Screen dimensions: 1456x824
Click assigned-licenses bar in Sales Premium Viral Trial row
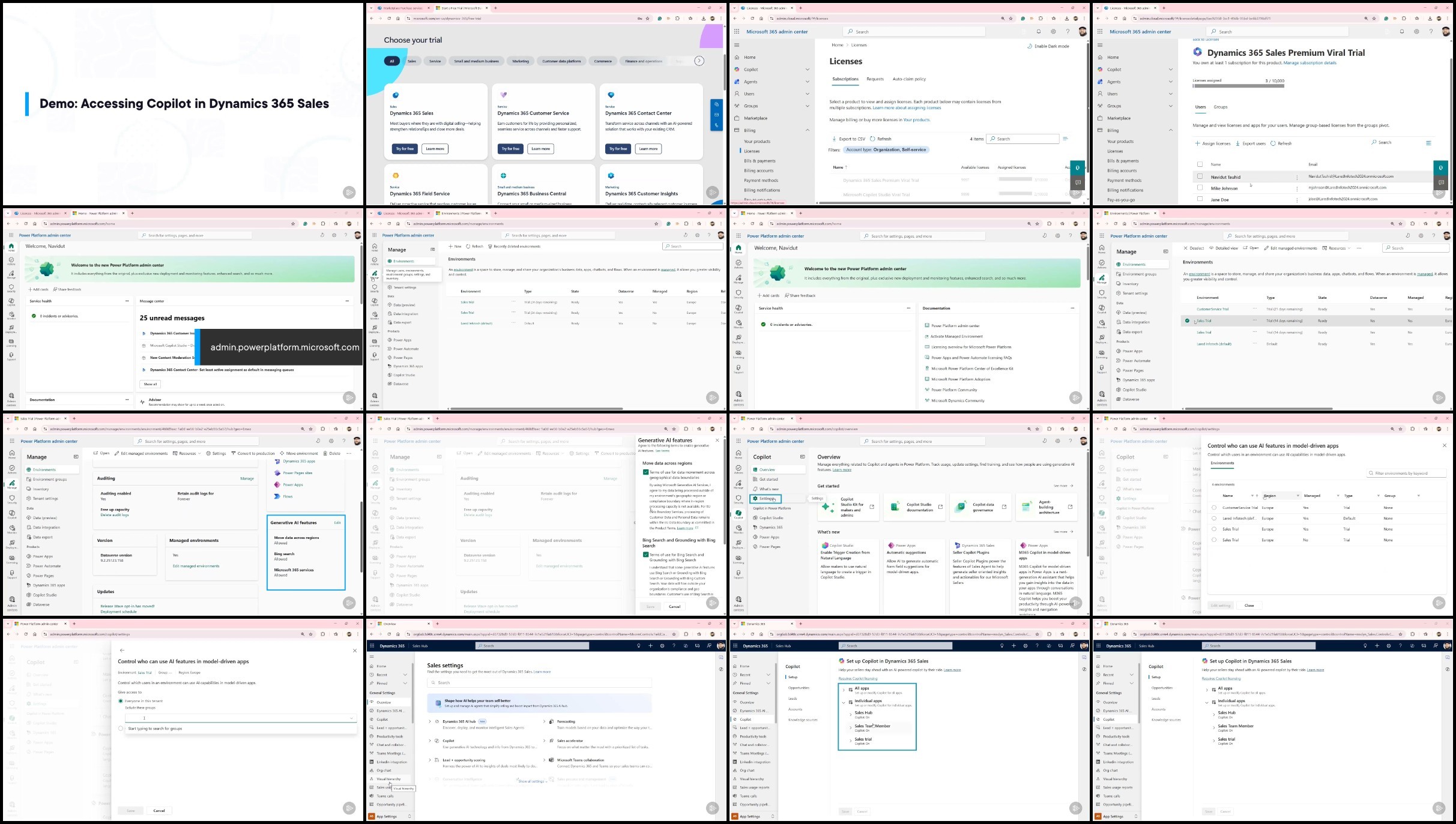[x=1015, y=180]
